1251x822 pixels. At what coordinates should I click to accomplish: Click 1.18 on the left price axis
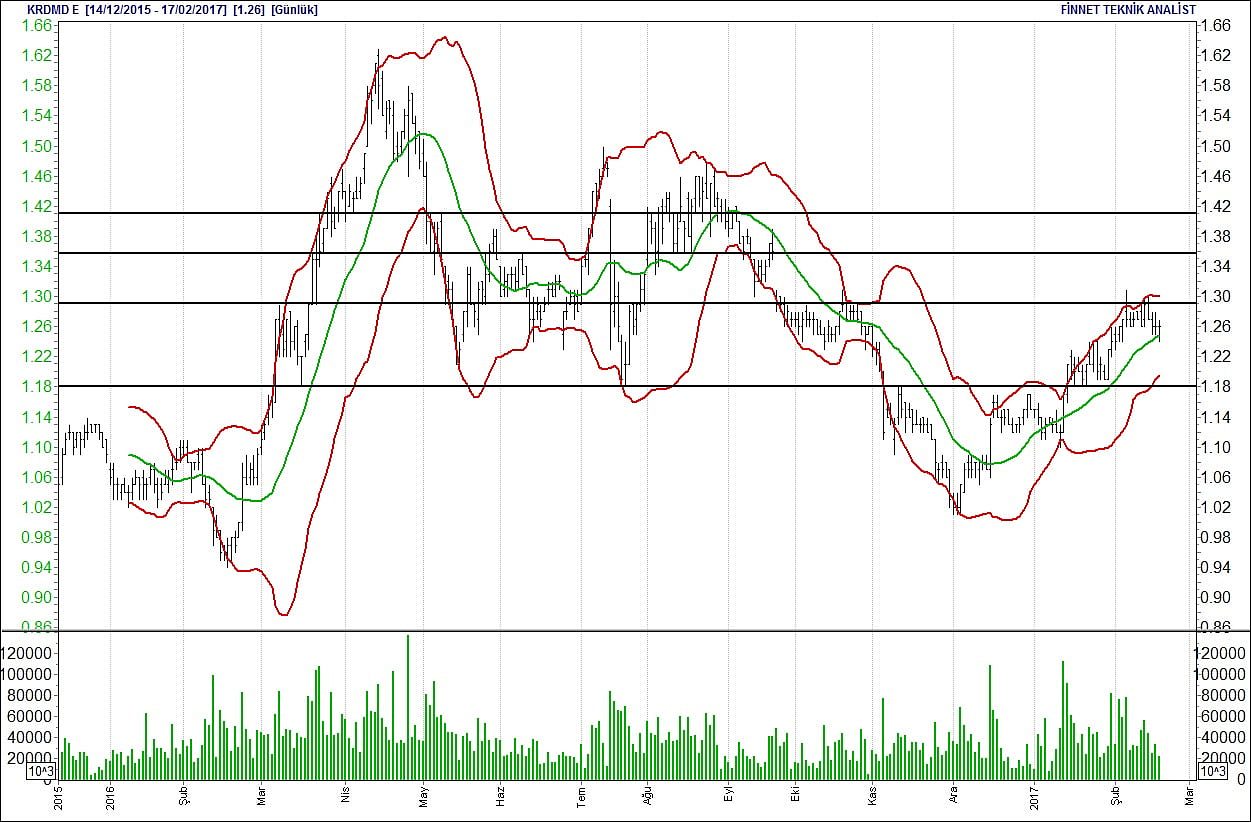click(36, 386)
